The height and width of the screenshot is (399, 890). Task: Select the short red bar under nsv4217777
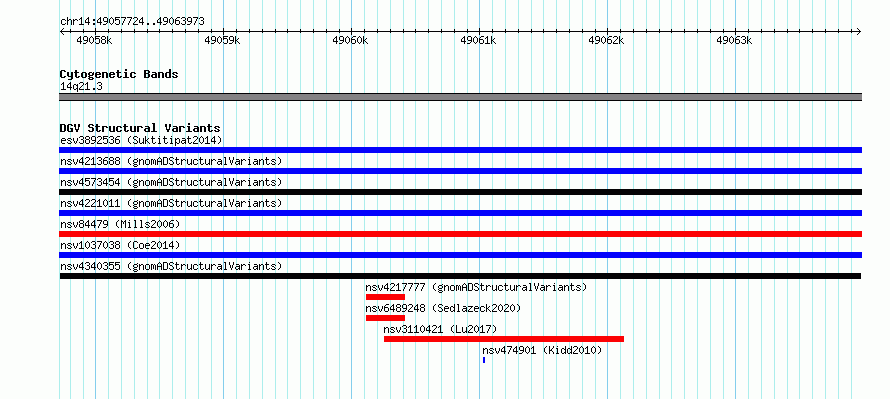click(385, 297)
